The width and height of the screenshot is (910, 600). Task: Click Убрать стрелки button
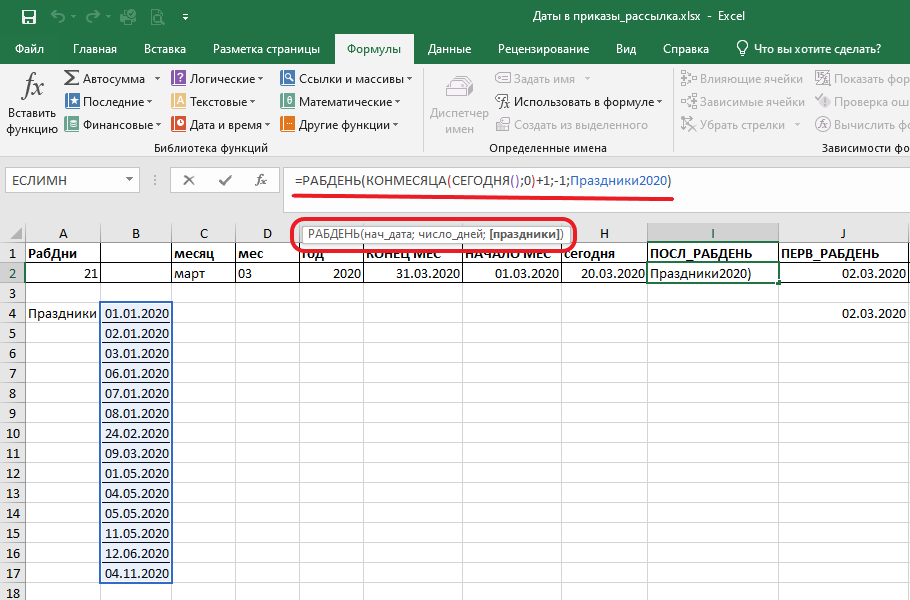pos(733,124)
